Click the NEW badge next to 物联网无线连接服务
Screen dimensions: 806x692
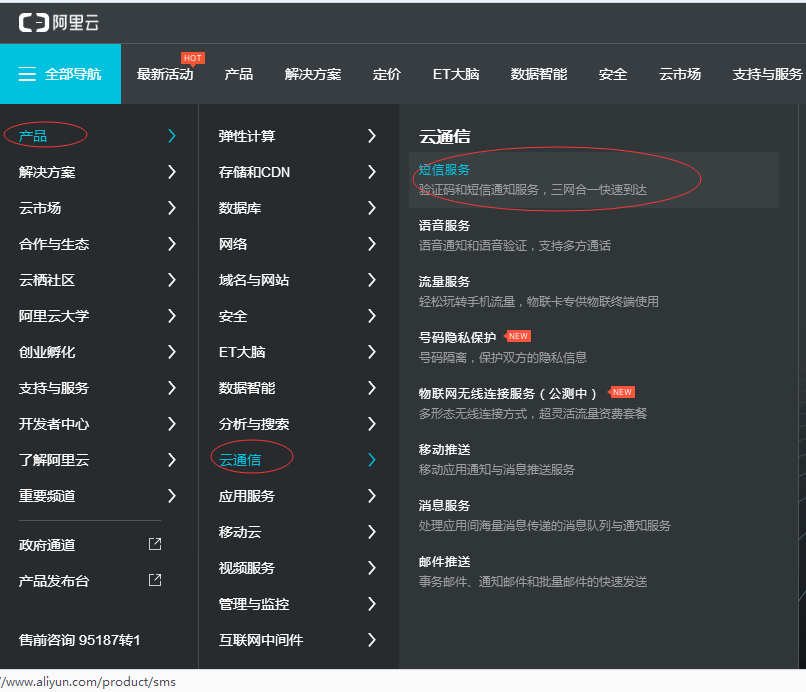[x=622, y=393]
